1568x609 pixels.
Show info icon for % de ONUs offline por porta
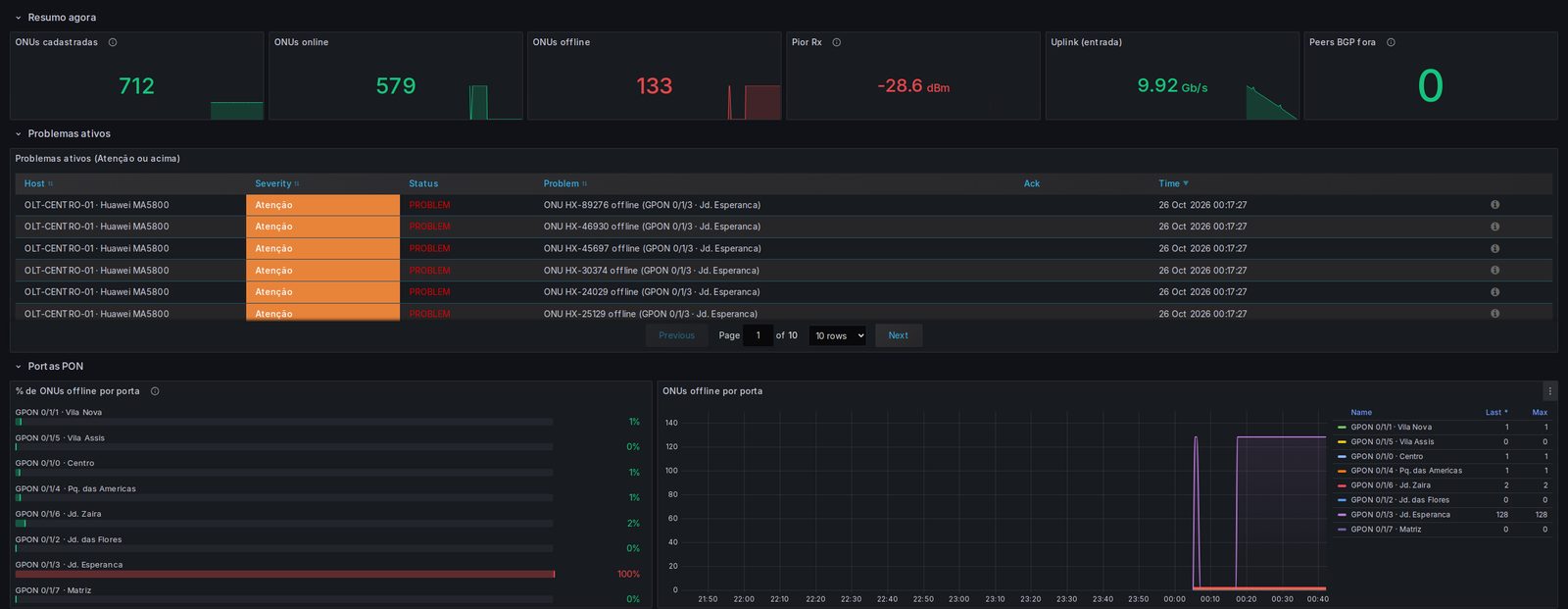[x=155, y=391]
